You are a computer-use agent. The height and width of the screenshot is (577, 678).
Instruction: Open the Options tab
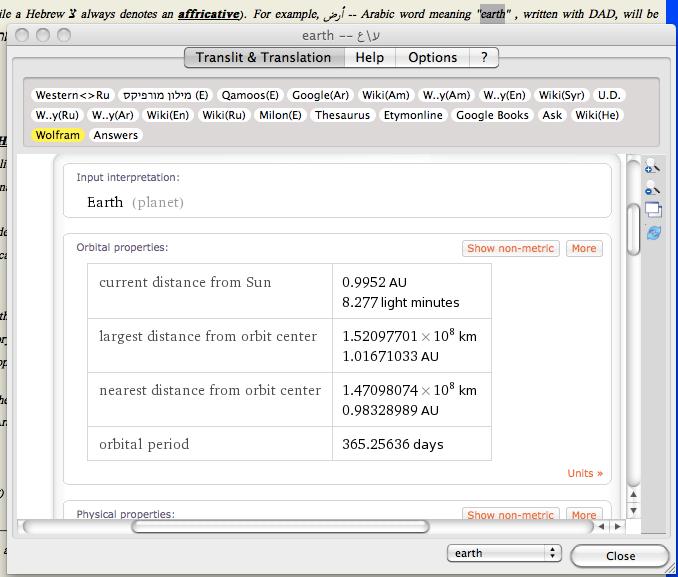[432, 57]
